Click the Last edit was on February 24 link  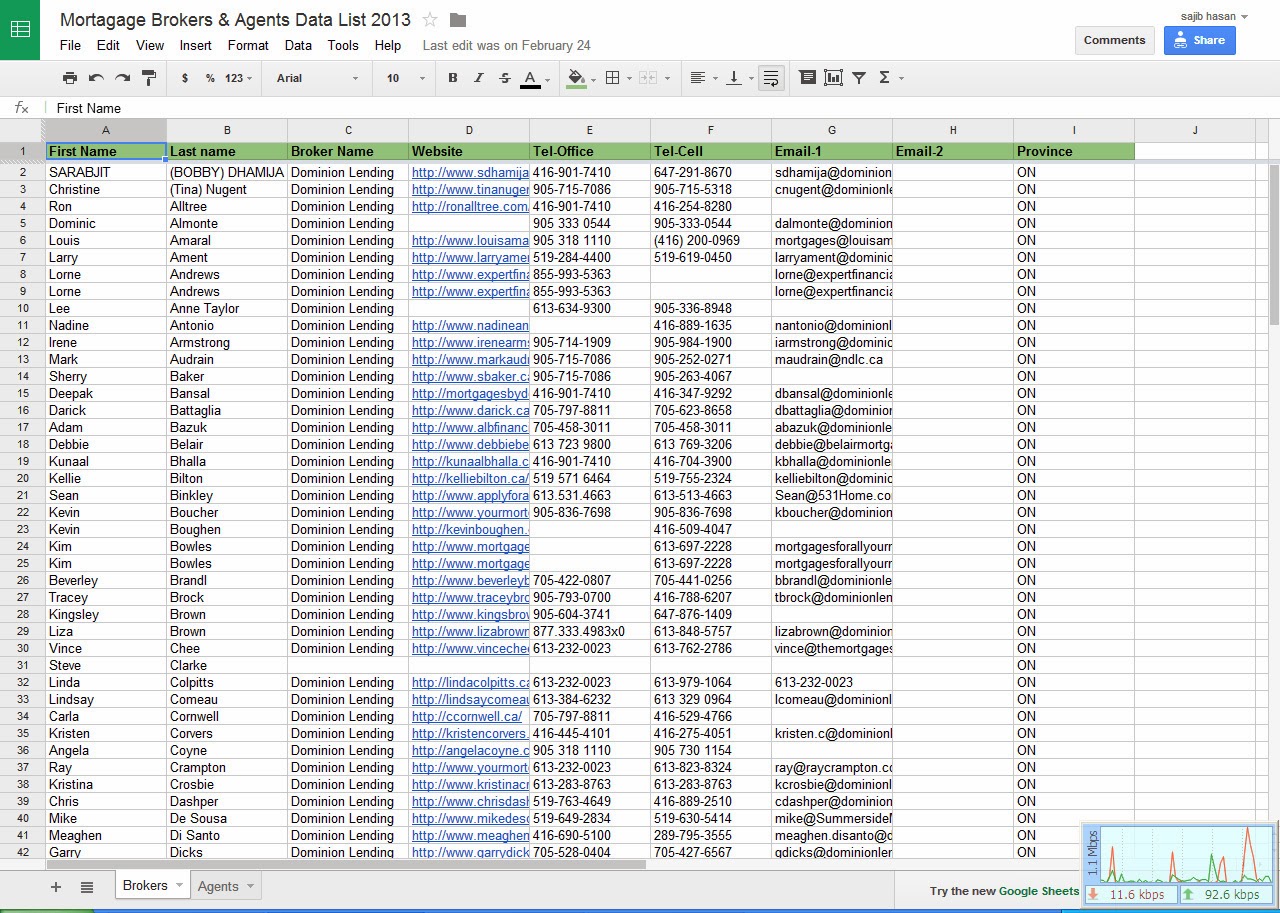click(x=506, y=45)
